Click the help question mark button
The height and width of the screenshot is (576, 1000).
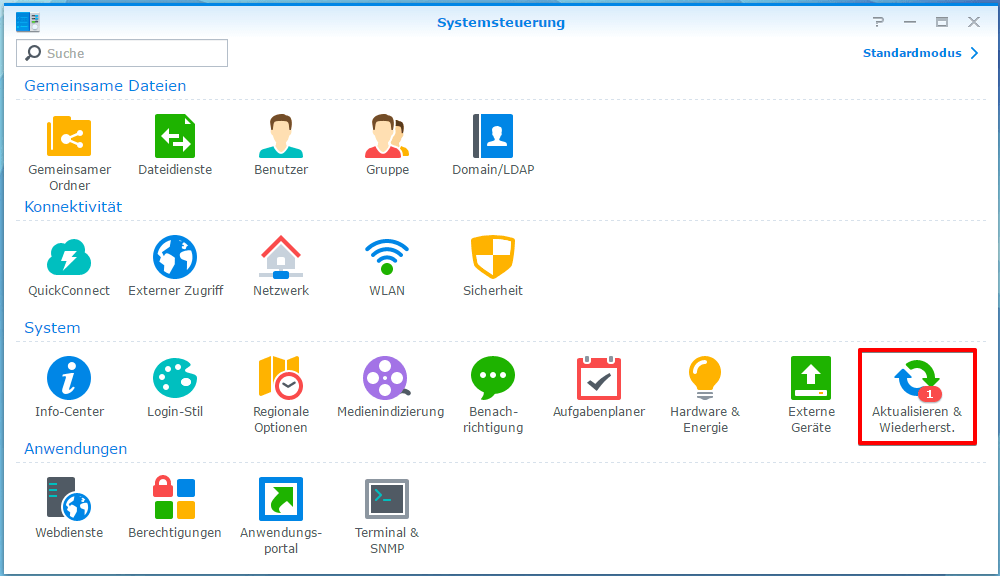[x=878, y=22]
